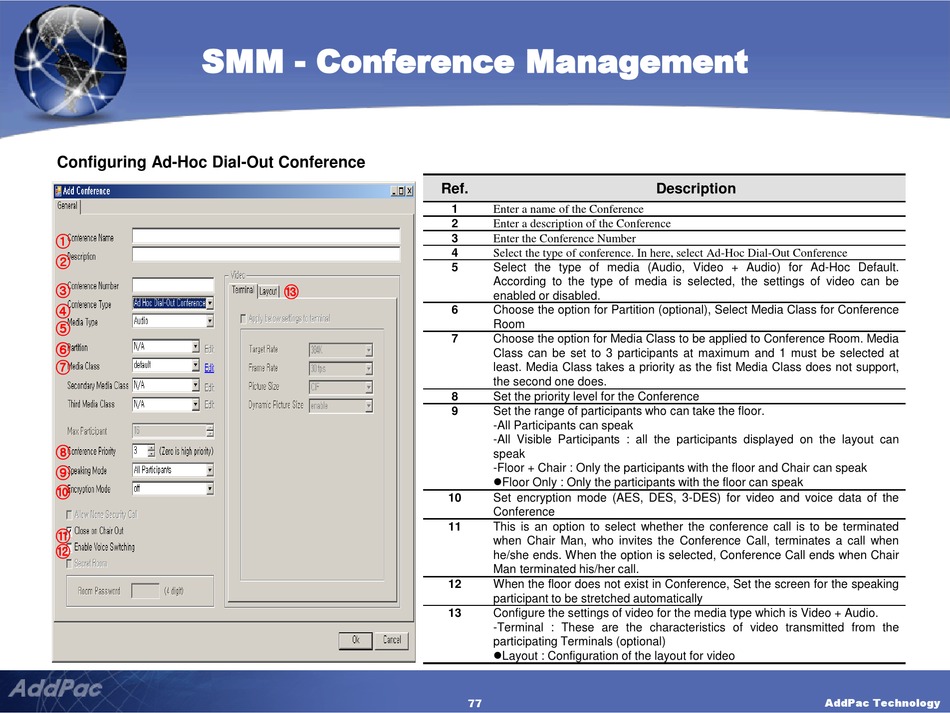
Task: Click the Add Conference window title icon
Action: (x=59, y=191)
